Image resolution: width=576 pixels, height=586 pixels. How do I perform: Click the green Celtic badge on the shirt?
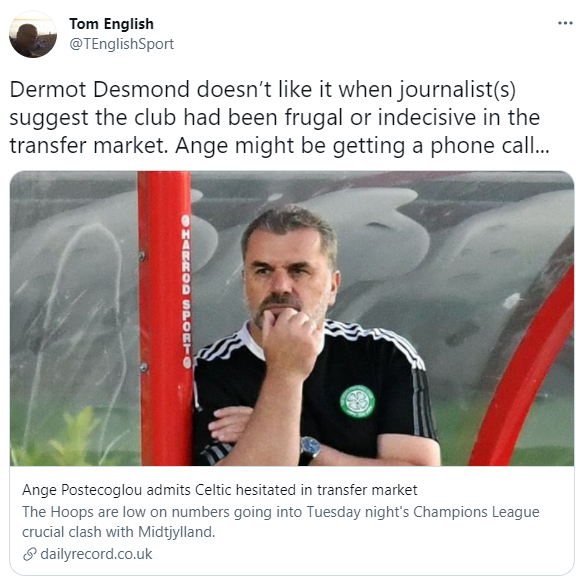coord(357,402)
